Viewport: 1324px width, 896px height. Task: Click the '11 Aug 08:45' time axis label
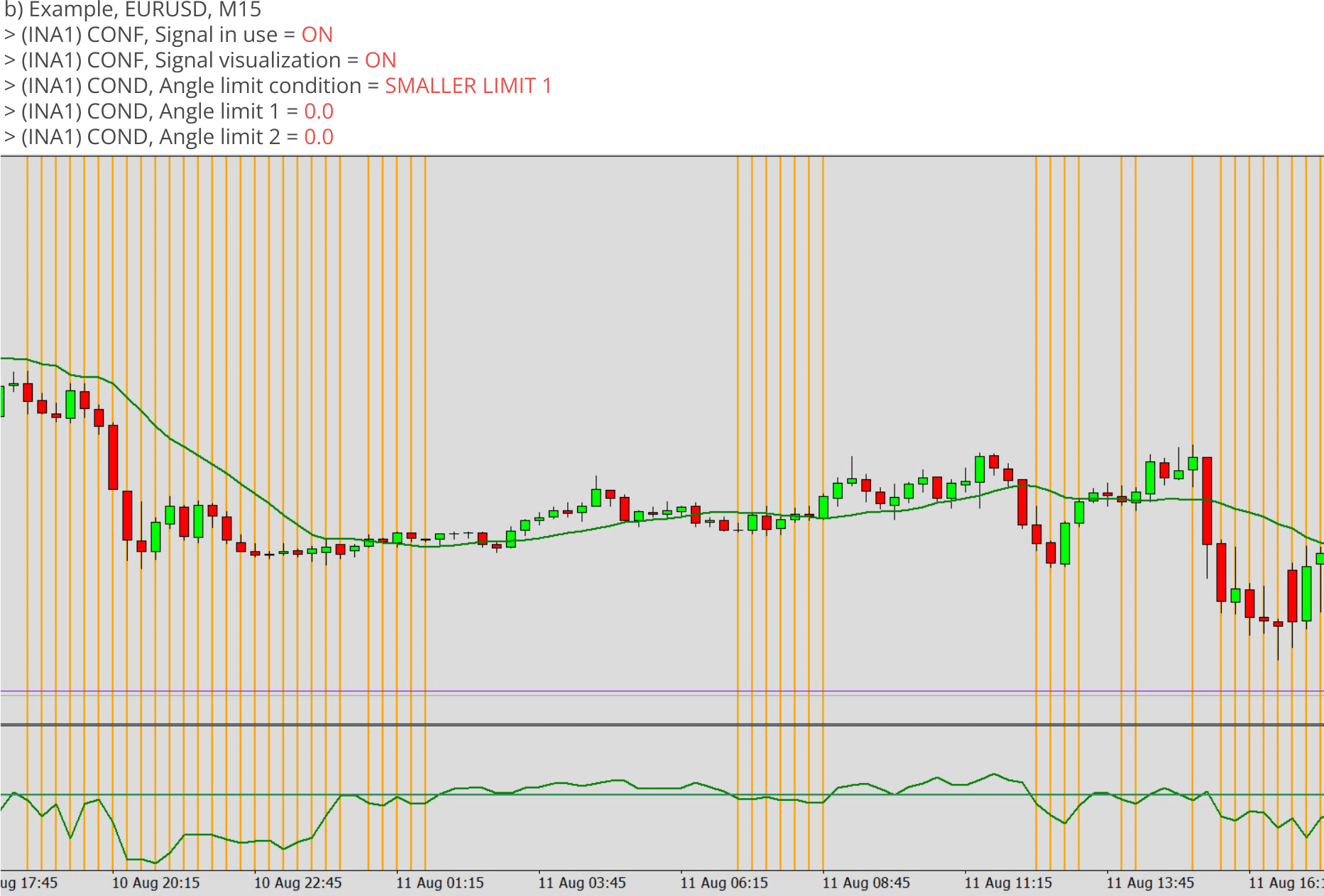(866, 883)
